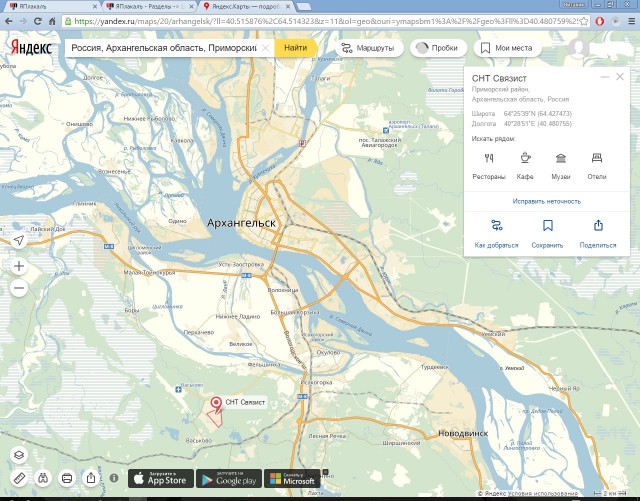Reload the current page

[x=38, y=21]
